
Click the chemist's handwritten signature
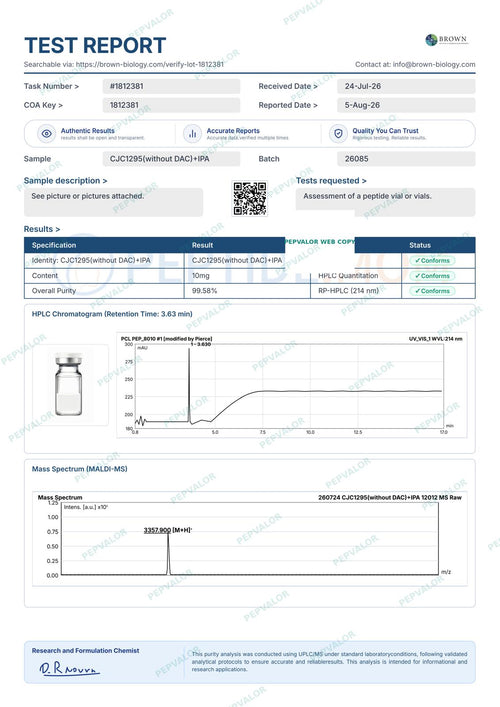69,669
